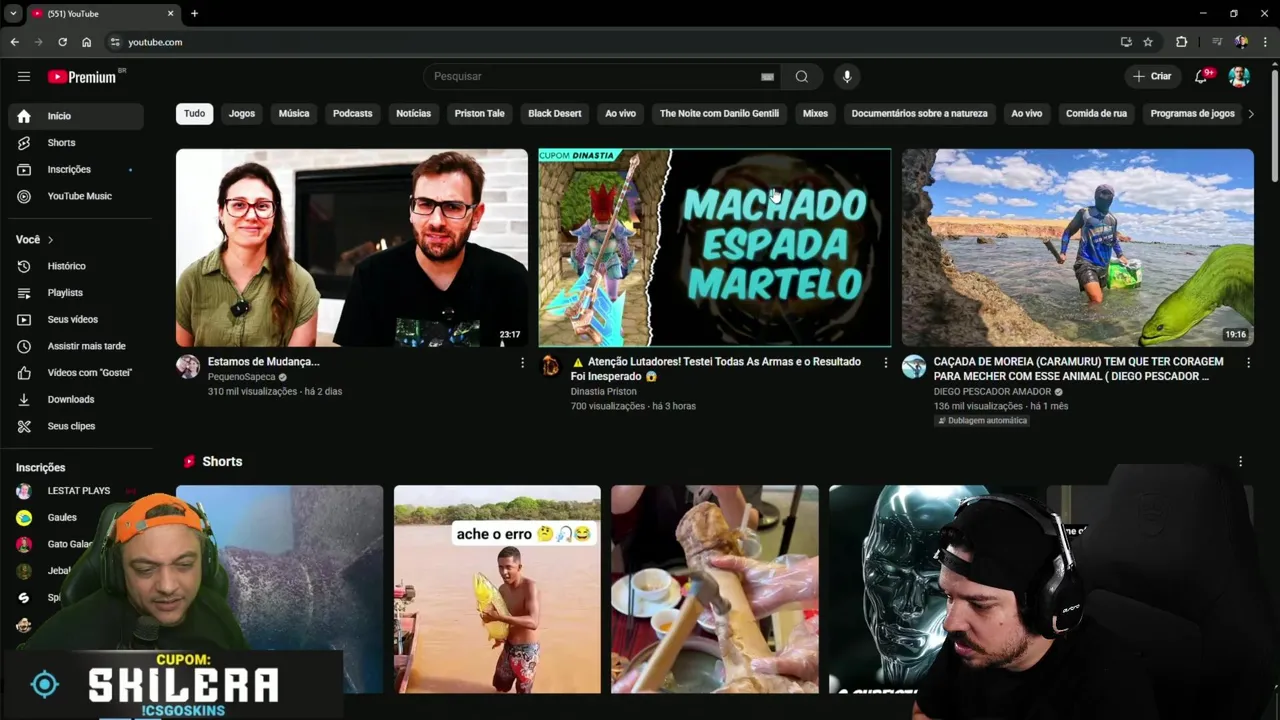Open the on-screen keyboard icon in search box
This screenshot has height=720, width=1280.
(x=767, y=76)
